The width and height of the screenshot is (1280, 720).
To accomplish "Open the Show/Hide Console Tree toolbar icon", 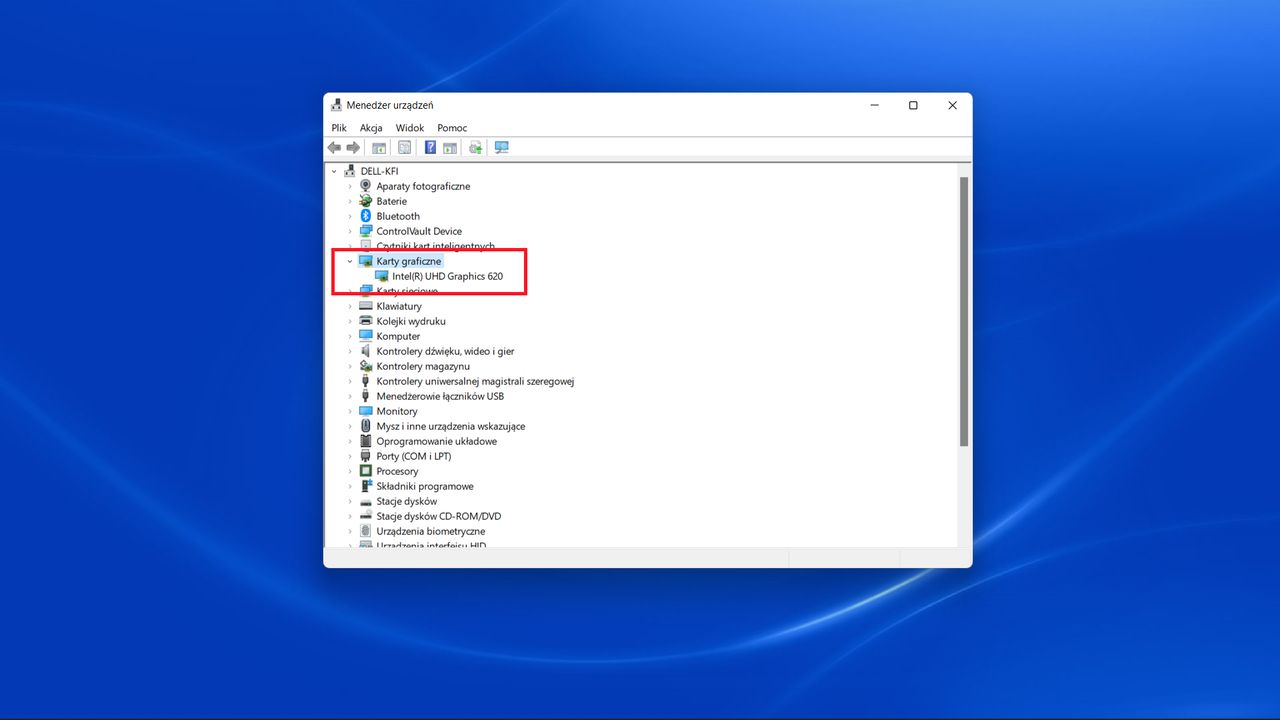I will coord(379,147).
